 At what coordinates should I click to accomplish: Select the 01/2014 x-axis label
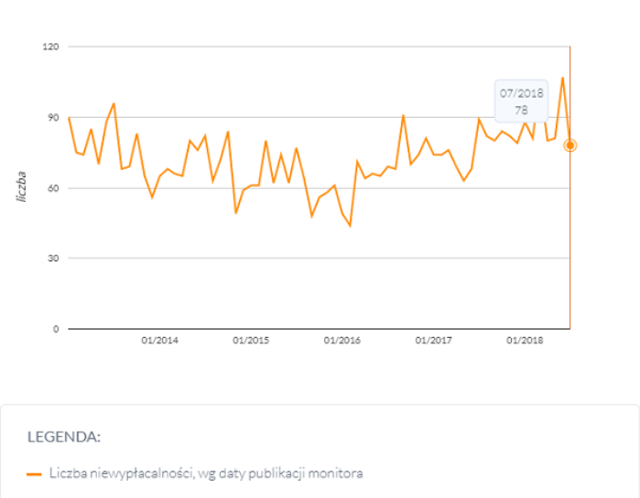[160, 340]
